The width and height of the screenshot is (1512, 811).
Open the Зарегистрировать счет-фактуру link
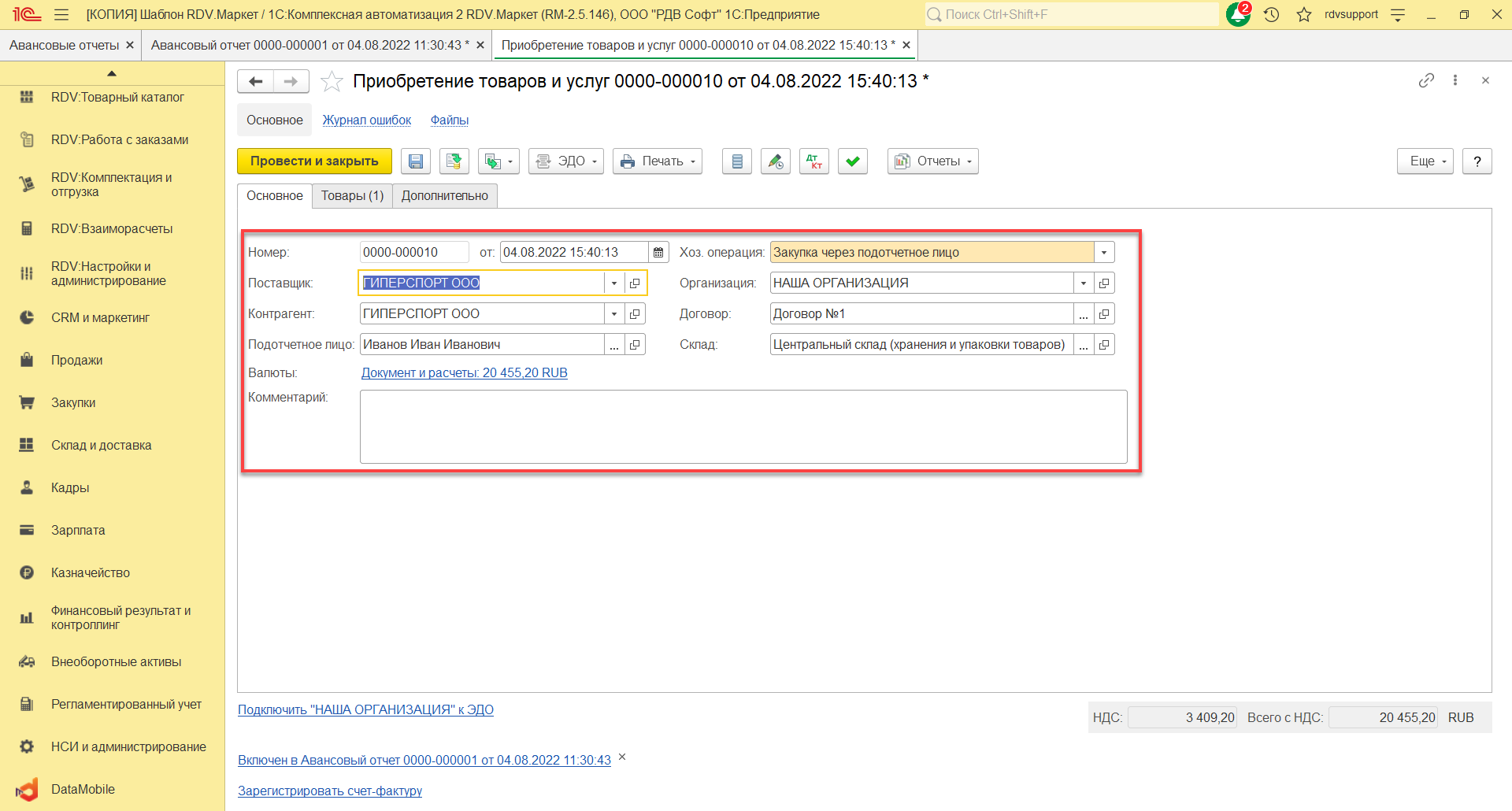pos(330,791)
